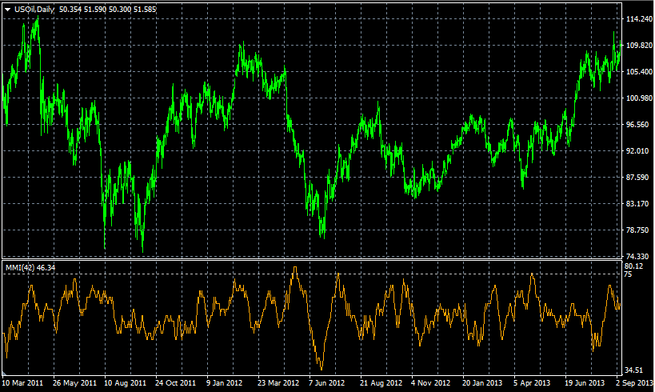Pick the 100.980 price axis label
This screenshot has height=392, width=655.
click(639, 98)
